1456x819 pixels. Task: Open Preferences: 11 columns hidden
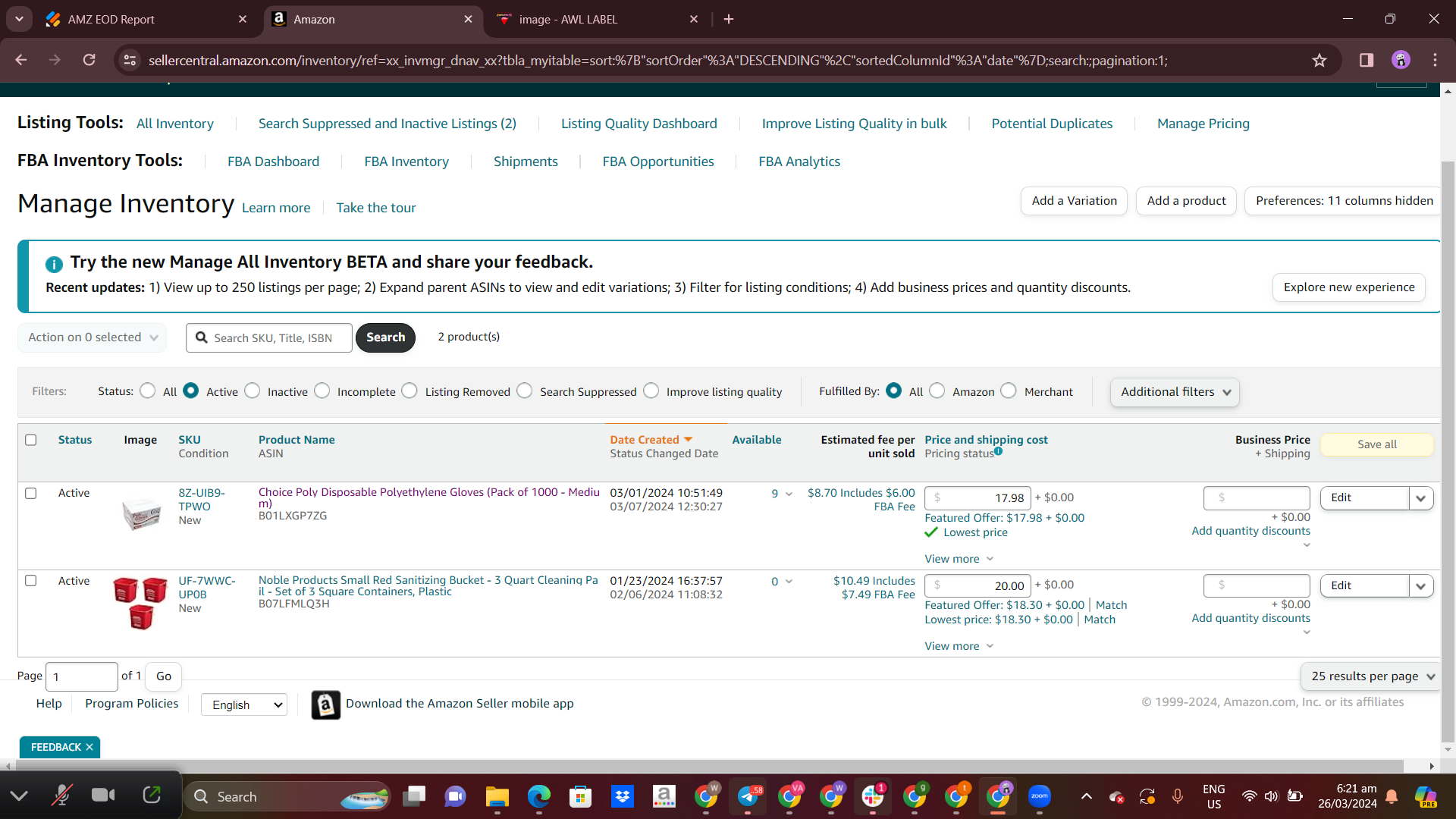1344,201
